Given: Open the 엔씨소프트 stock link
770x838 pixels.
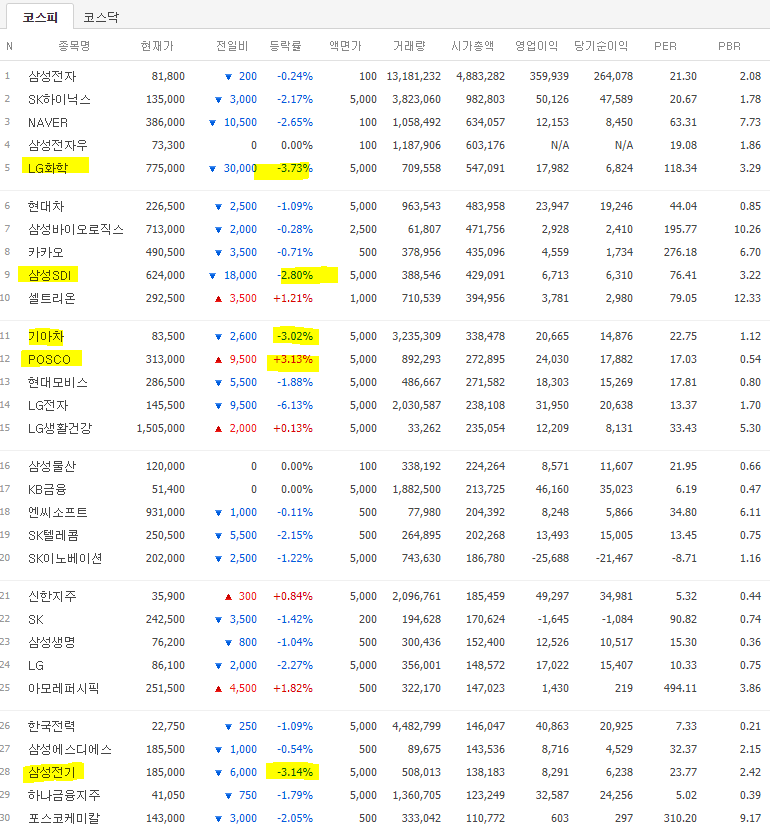Looking at the screenshot, I should point(57,512).
